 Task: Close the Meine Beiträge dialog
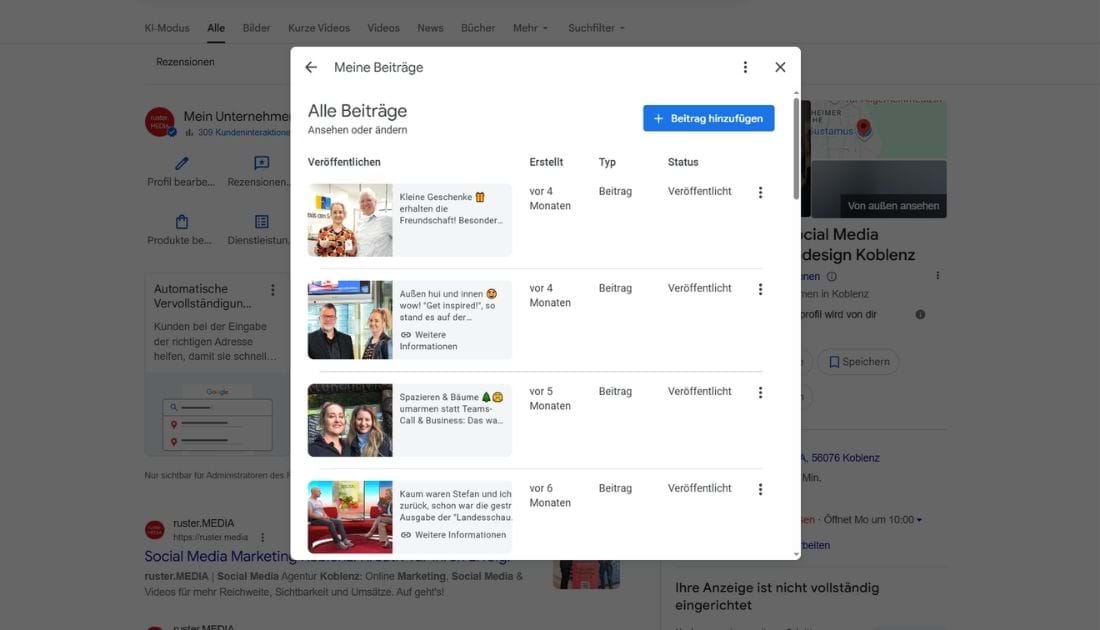click(x=780, y=67)
